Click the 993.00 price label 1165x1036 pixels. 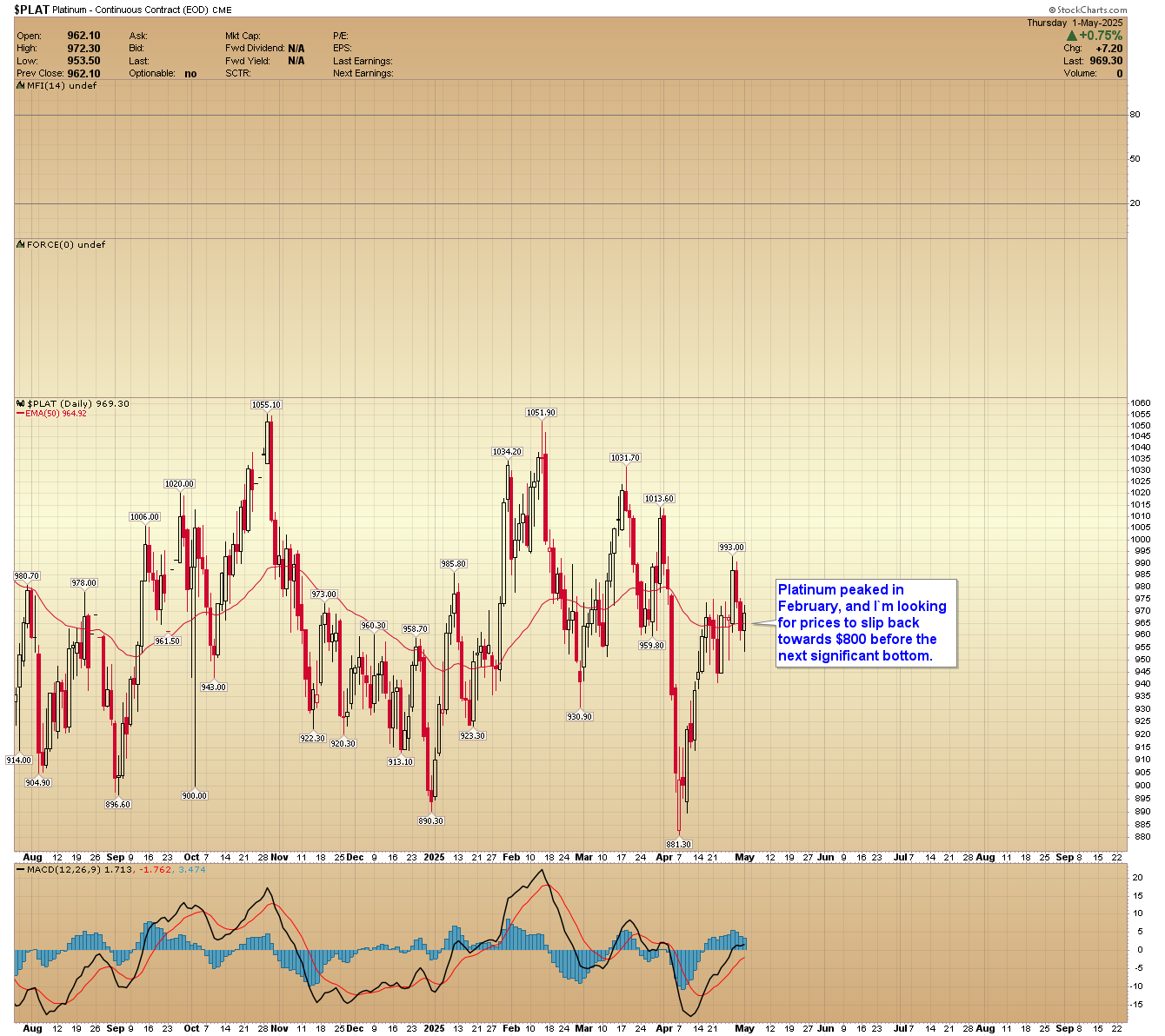point(732,548)
